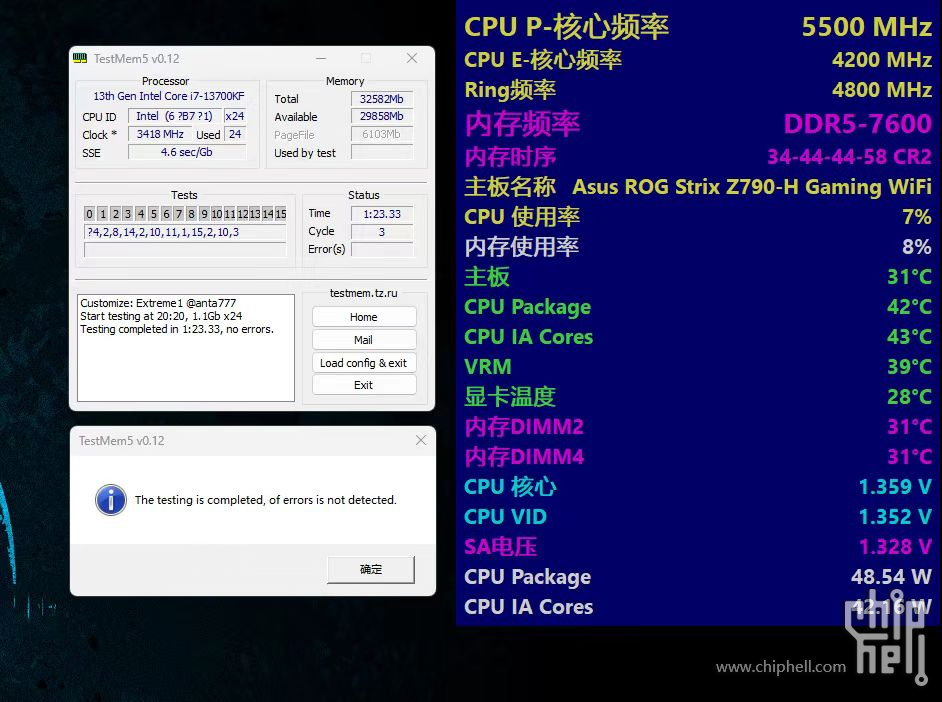This screenshot has width=942, height=702.
Task: Click Load config & exit button
Action: tap(363, 363)
